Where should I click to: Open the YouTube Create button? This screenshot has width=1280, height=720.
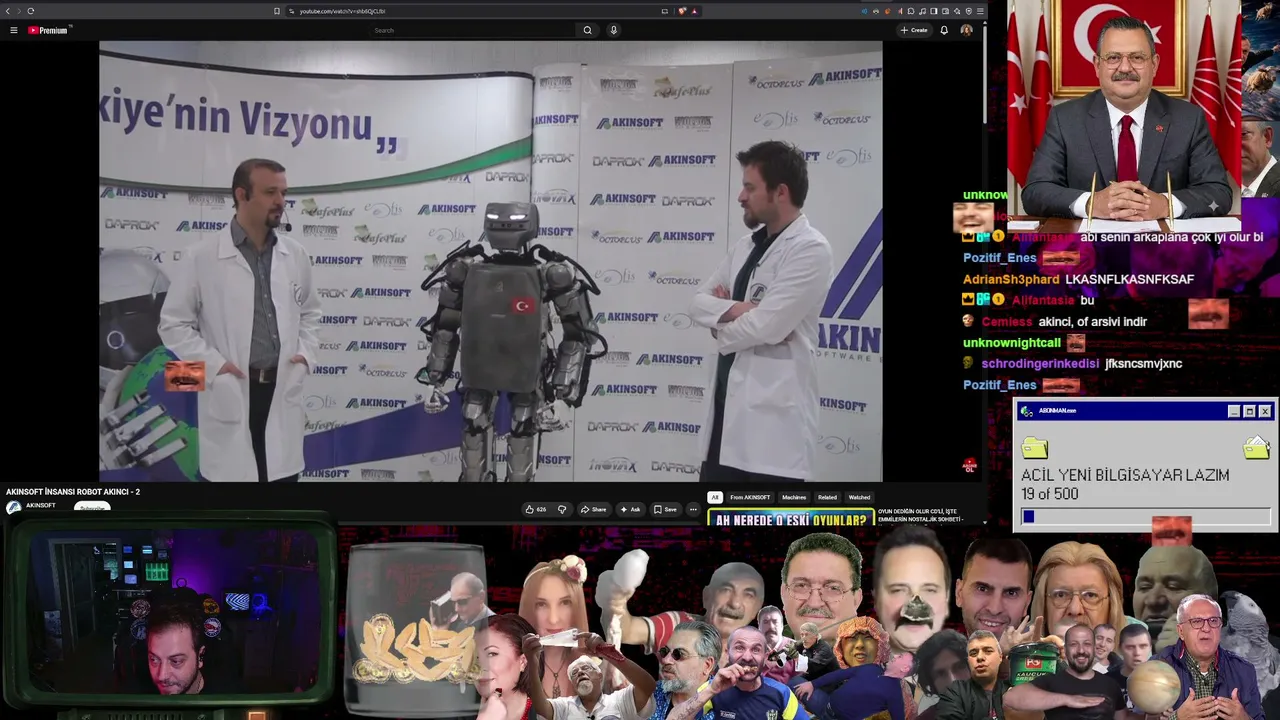click(x=914, y=30)
